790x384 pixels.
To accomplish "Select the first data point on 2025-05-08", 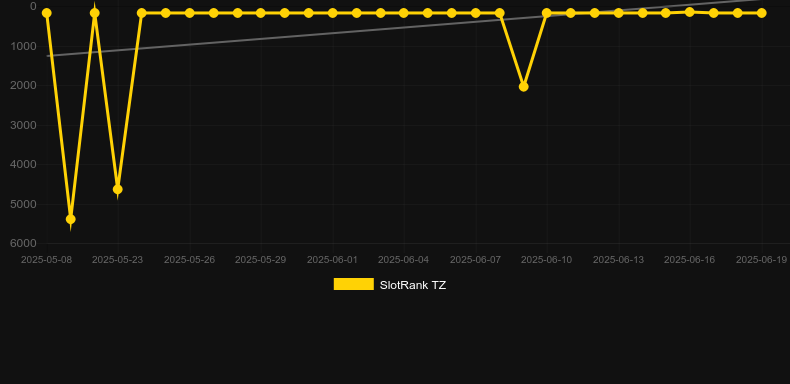I will pos(46,13).
